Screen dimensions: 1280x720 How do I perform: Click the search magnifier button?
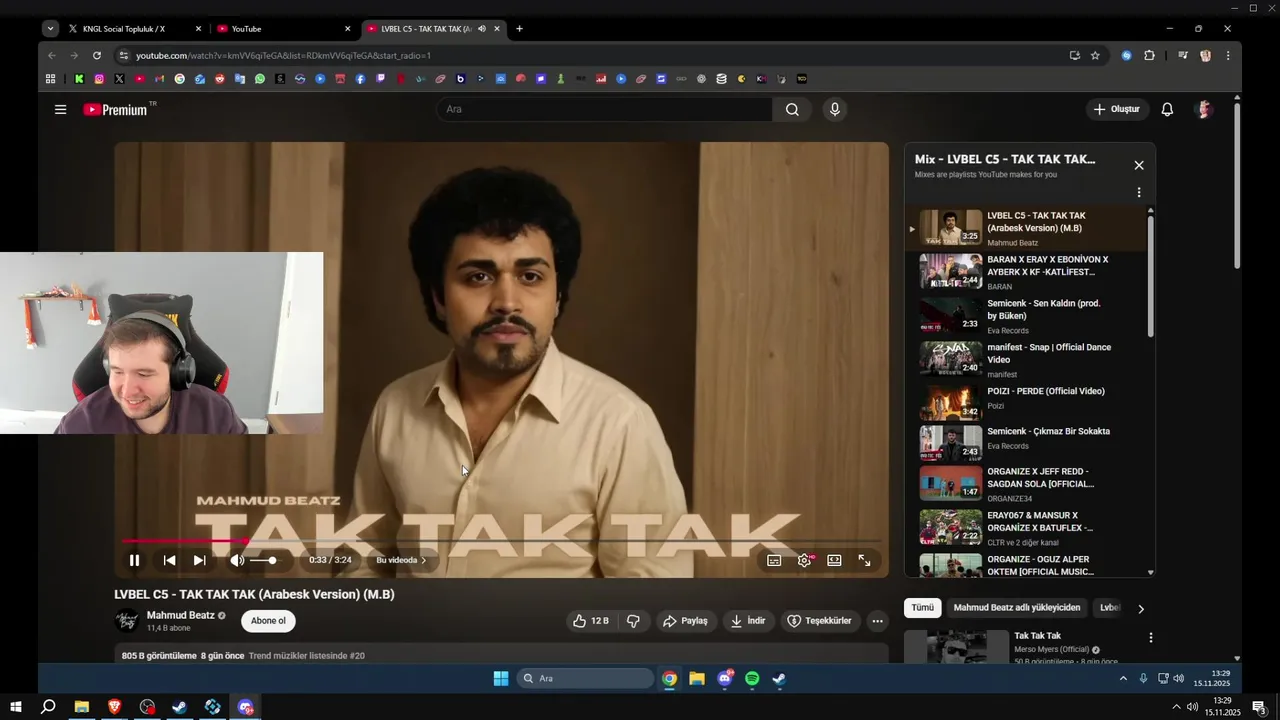pyautogui.click(x=792, y=109)
